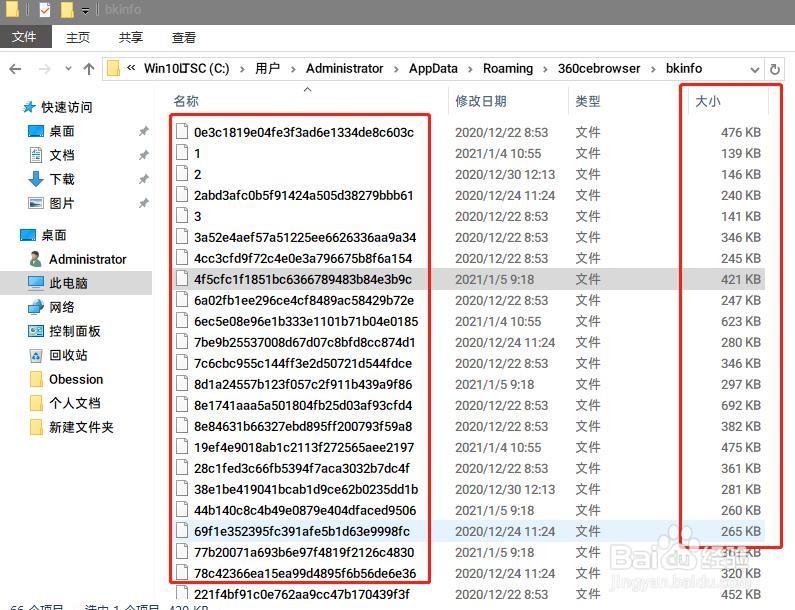795x610 pixels.
Task: Go up one folder level arrow
Action: [89, 69]
